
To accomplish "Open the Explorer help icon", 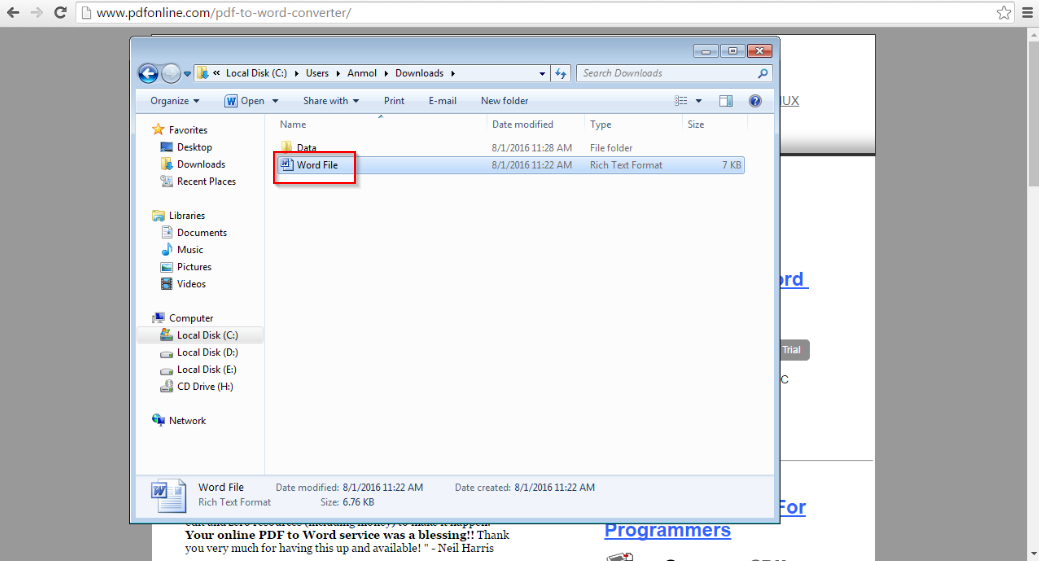I will point(755,101).
